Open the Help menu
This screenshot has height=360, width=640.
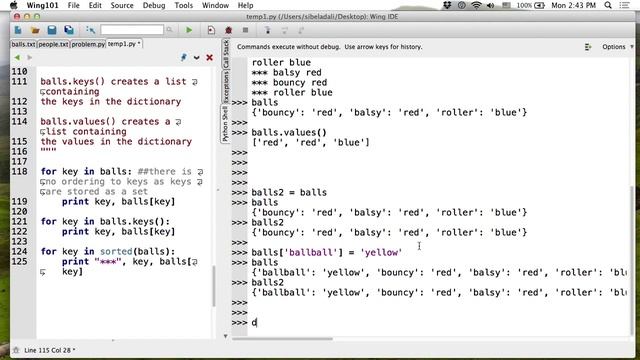pos(245,5)
